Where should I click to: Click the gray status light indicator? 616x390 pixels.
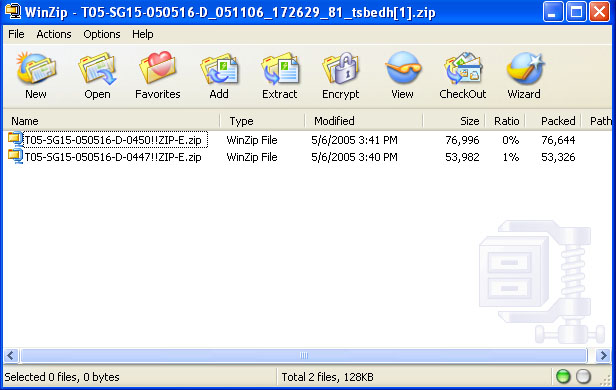click(x=583, y=377)
